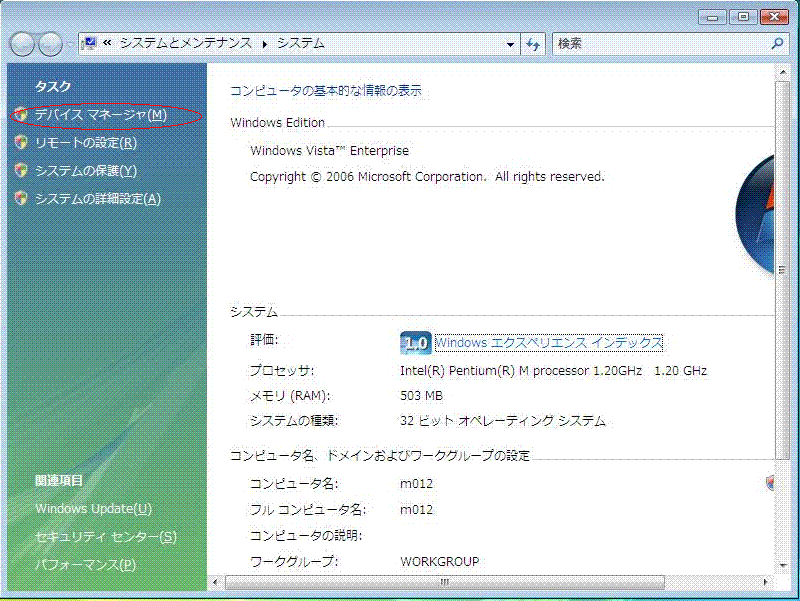Select システムとメンテナンス breadcrumb
Viewport: 800px width, 601px height.
point(186,43)
